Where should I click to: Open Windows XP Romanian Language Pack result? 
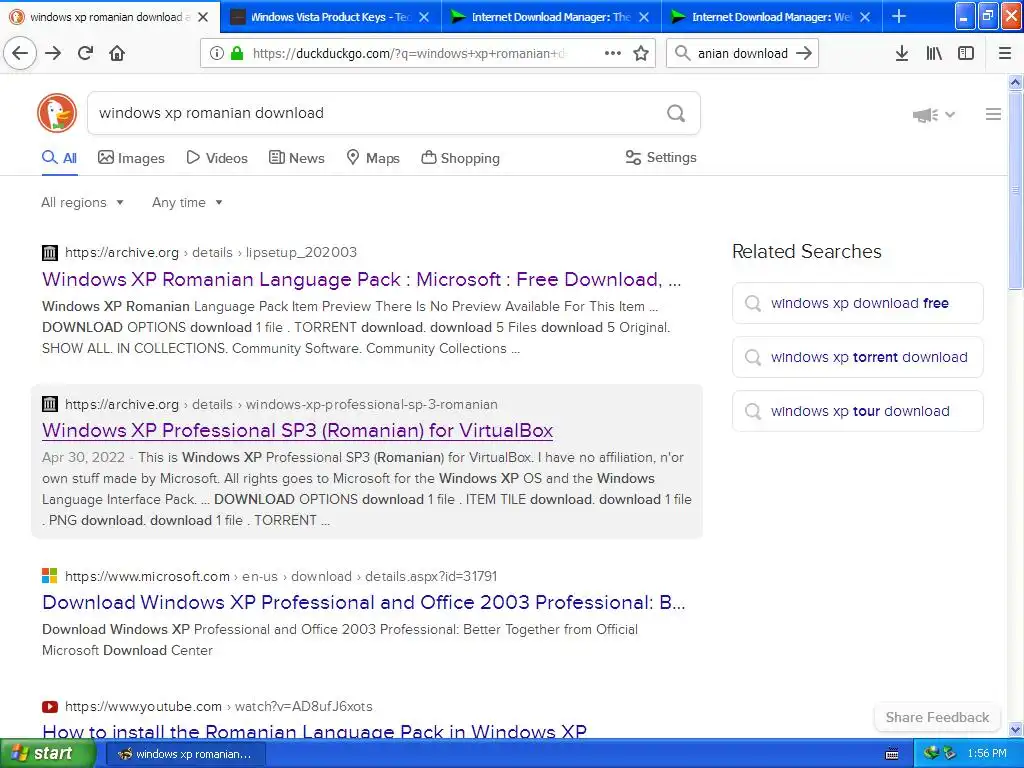[362, 280]
